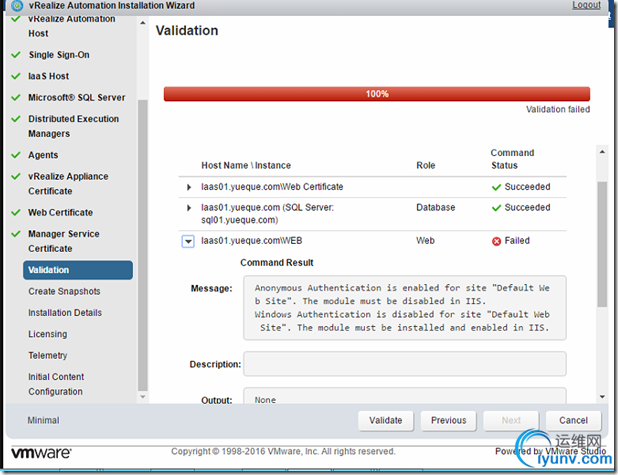
Task: Select the Licensing step
Action: click(x=48, y=334)
